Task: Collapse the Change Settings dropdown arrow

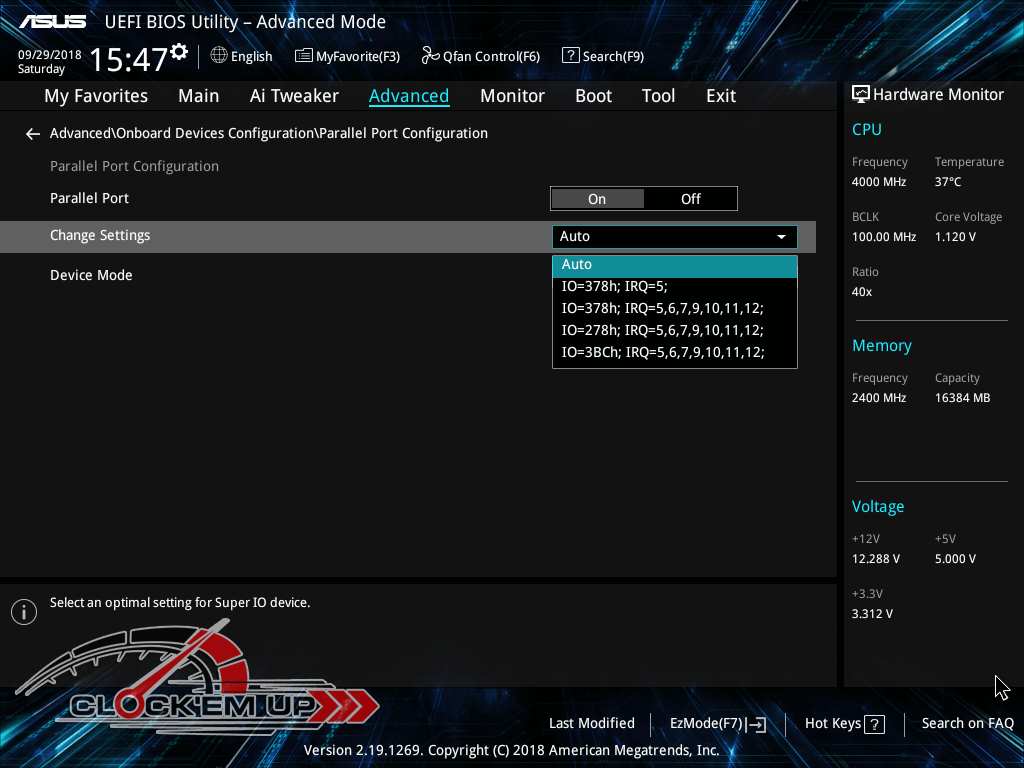Action: [781, 237]
